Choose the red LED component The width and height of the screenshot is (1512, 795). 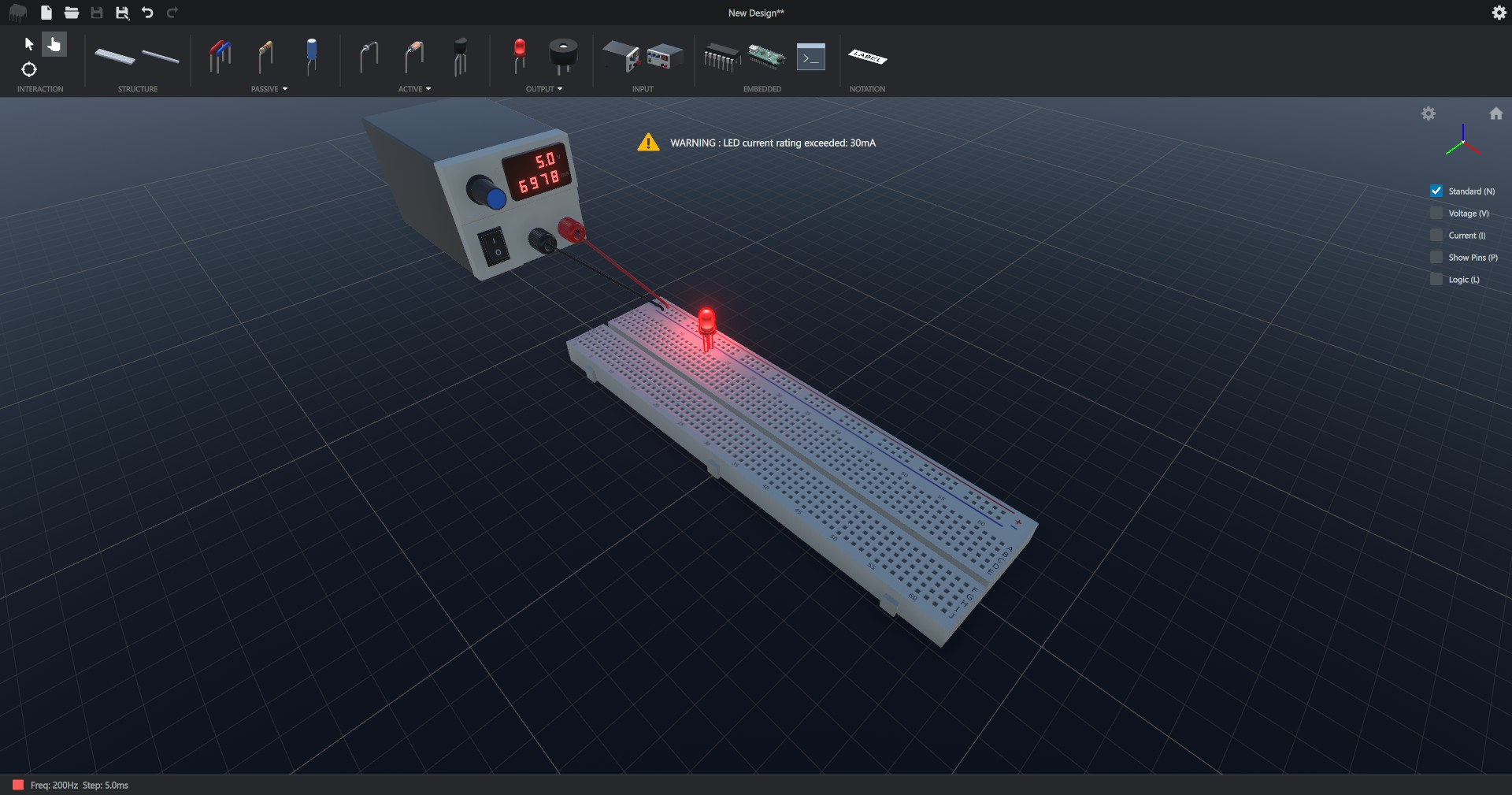click(519, 55)
